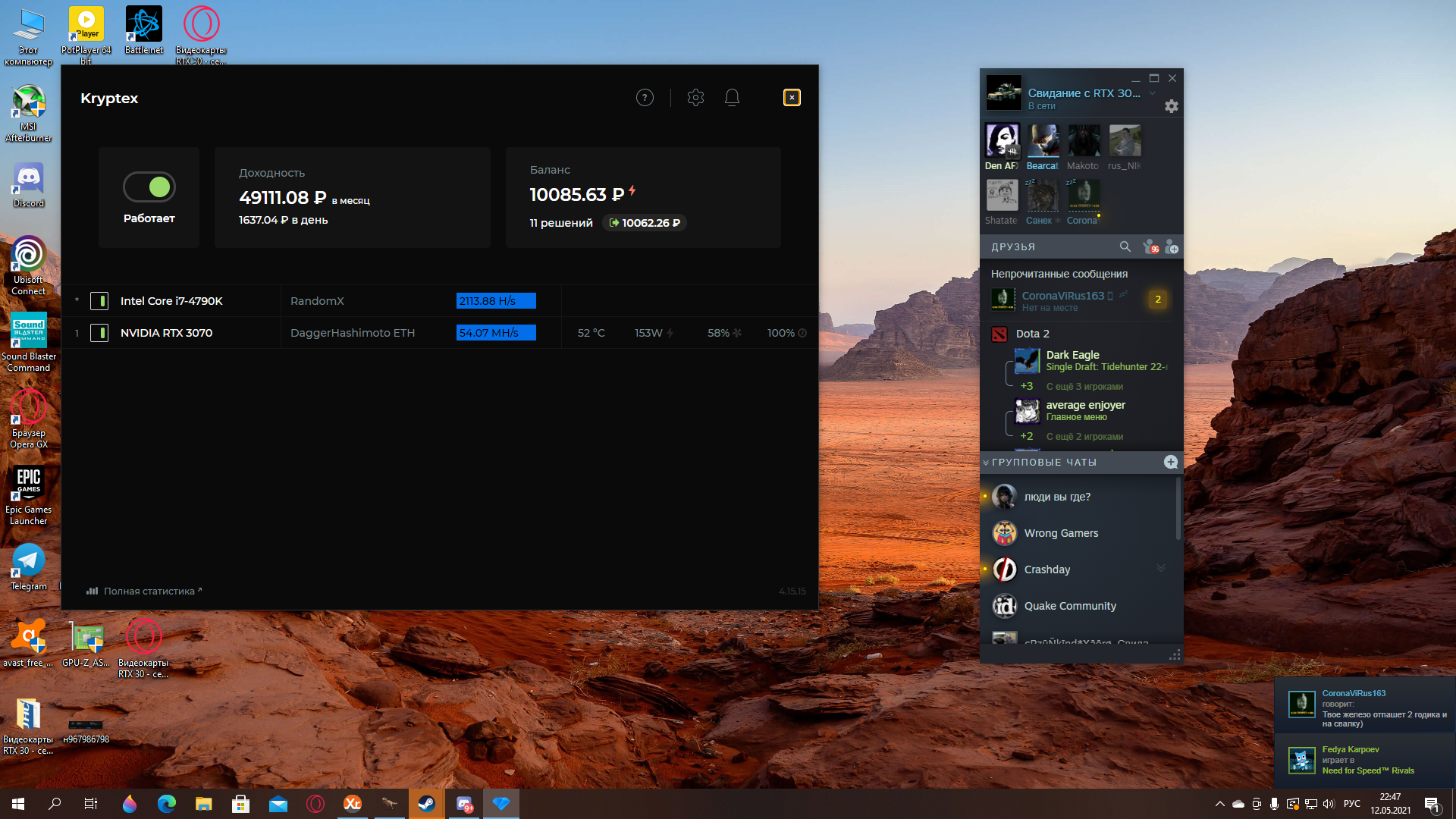
Task: Toggle the mining Работает switch off
Action: [149, 187]
